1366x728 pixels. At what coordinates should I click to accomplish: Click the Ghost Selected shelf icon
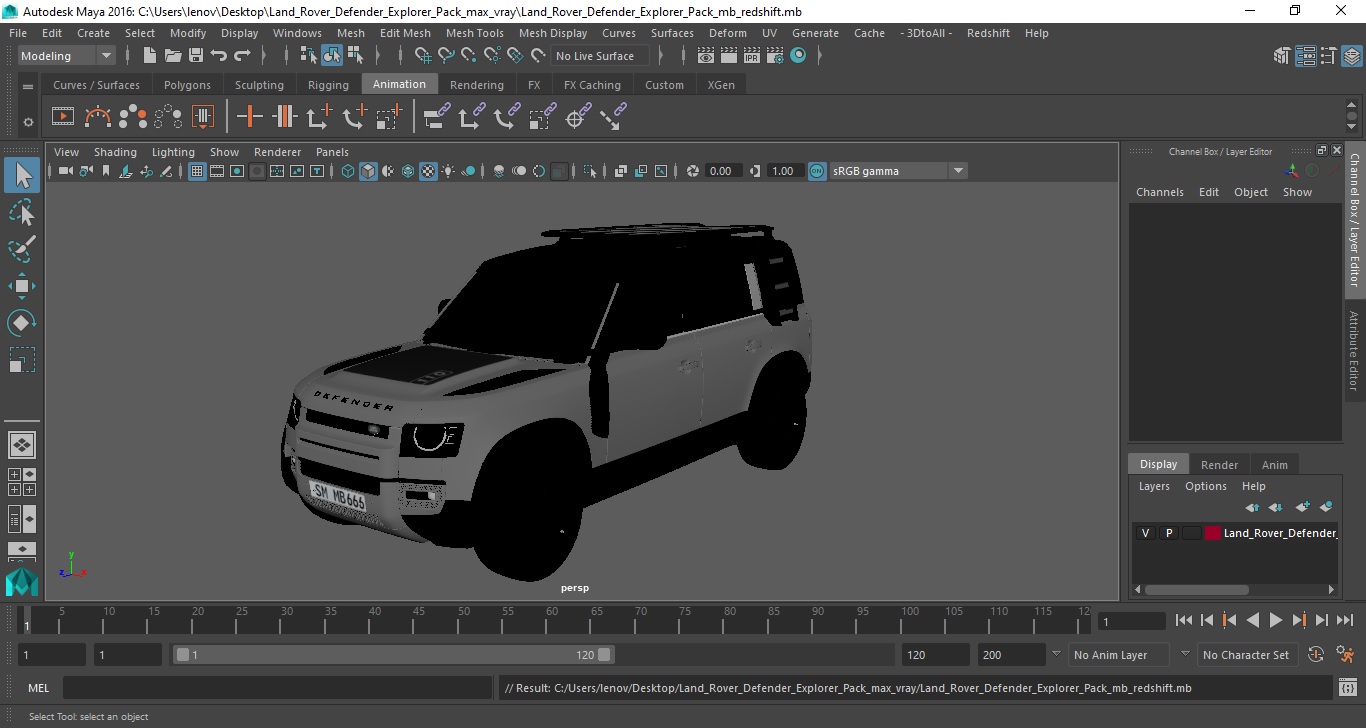pos(133,117)
